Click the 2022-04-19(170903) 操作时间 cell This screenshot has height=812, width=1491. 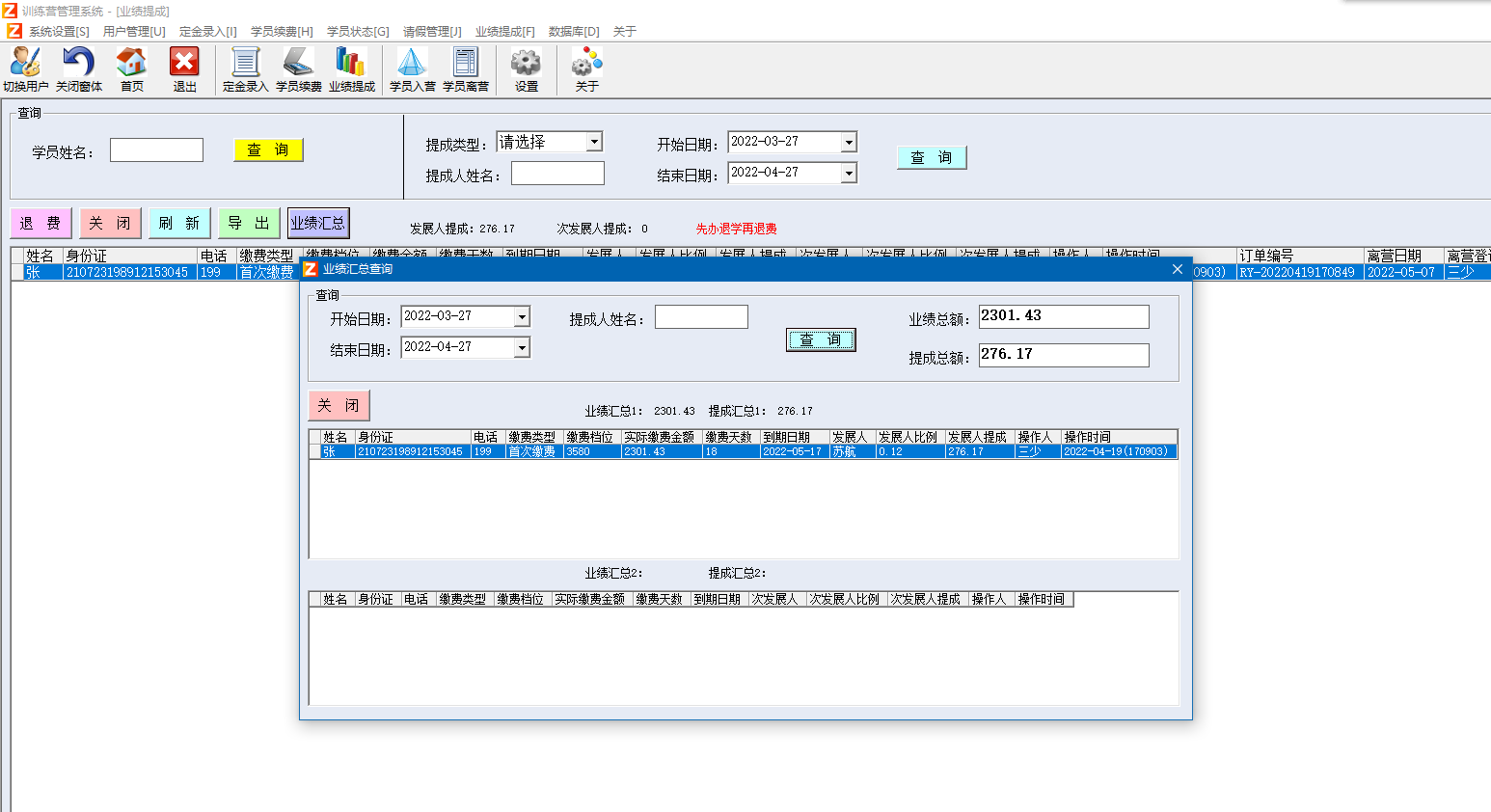point(1119,451)
